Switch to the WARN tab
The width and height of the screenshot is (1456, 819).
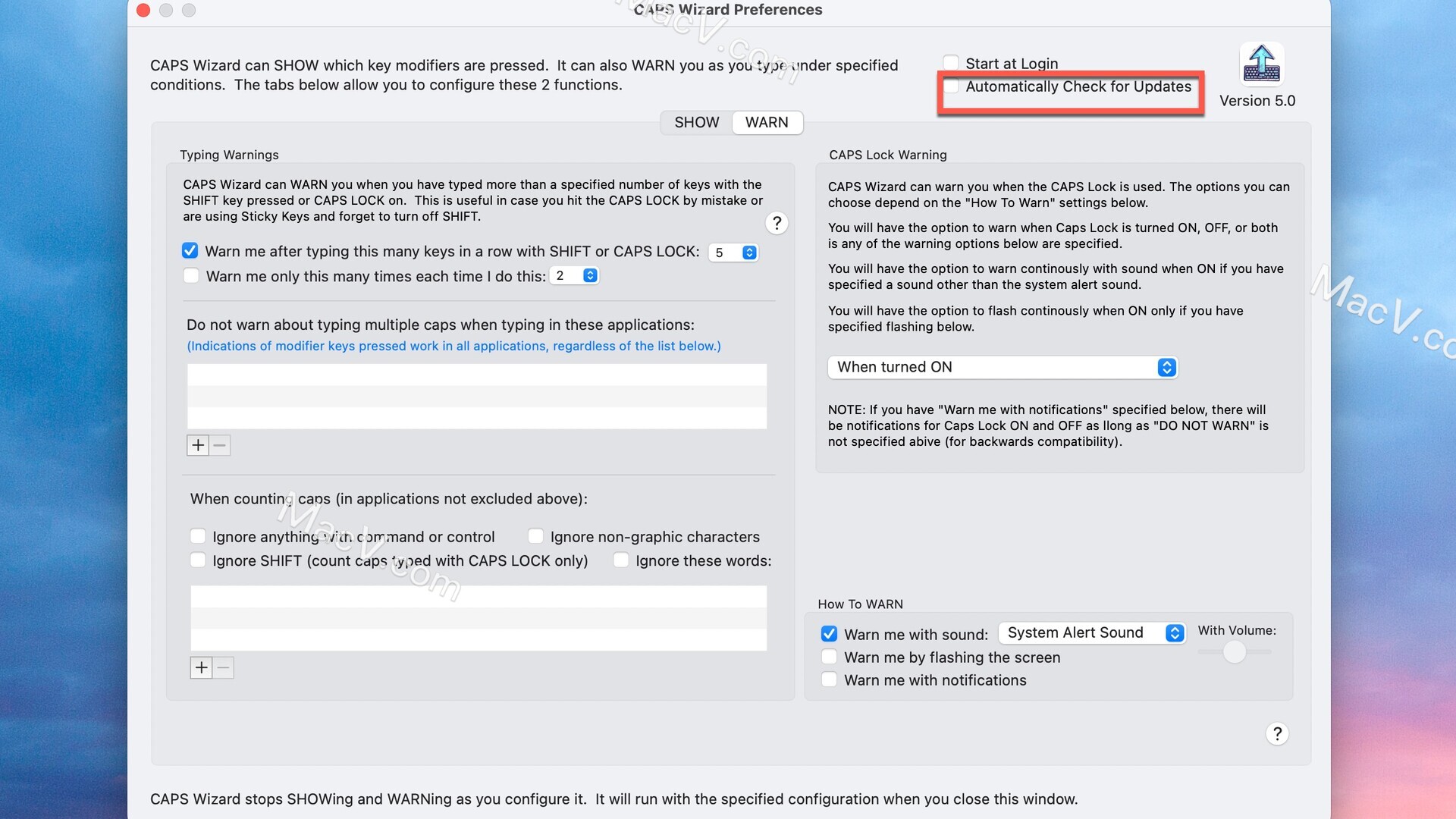(x=766, y=121)
